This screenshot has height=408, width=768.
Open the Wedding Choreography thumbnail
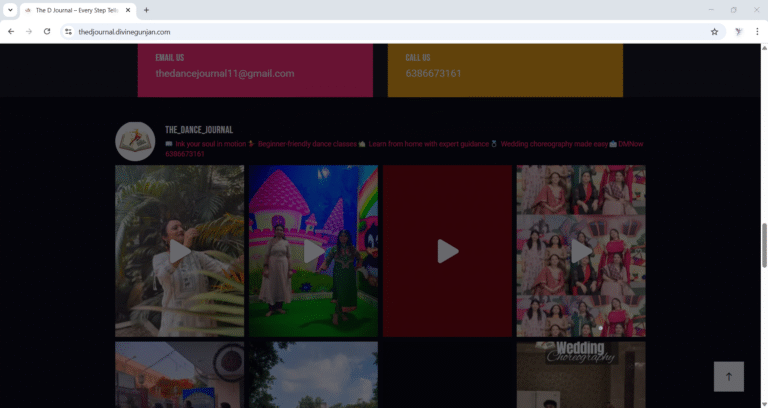point(581,375)
